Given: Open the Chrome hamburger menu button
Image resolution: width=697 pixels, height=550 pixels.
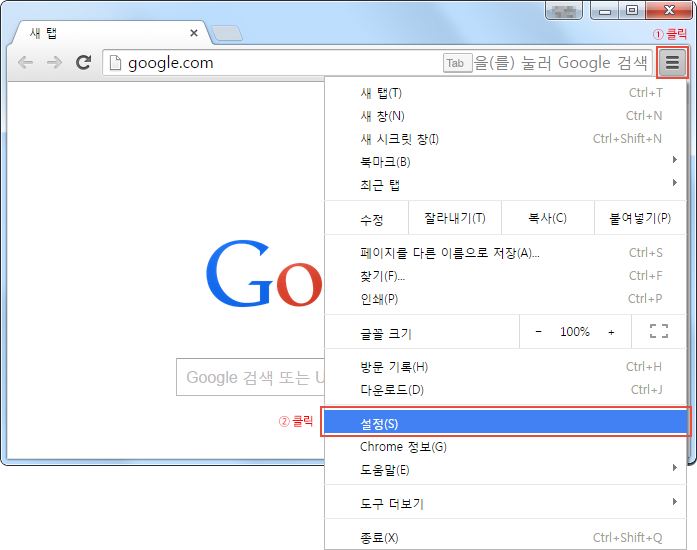Looking at the screenshot, I should [672, 63].
